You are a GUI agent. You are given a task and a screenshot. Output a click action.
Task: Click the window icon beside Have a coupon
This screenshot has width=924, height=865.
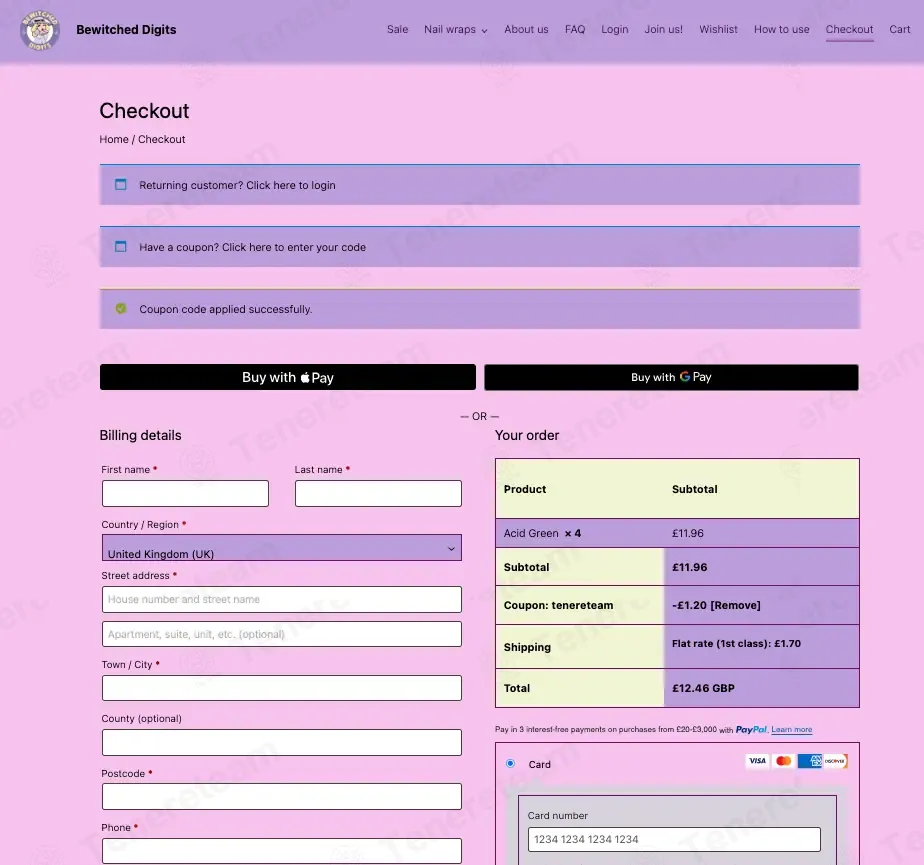tap(121, 247)
